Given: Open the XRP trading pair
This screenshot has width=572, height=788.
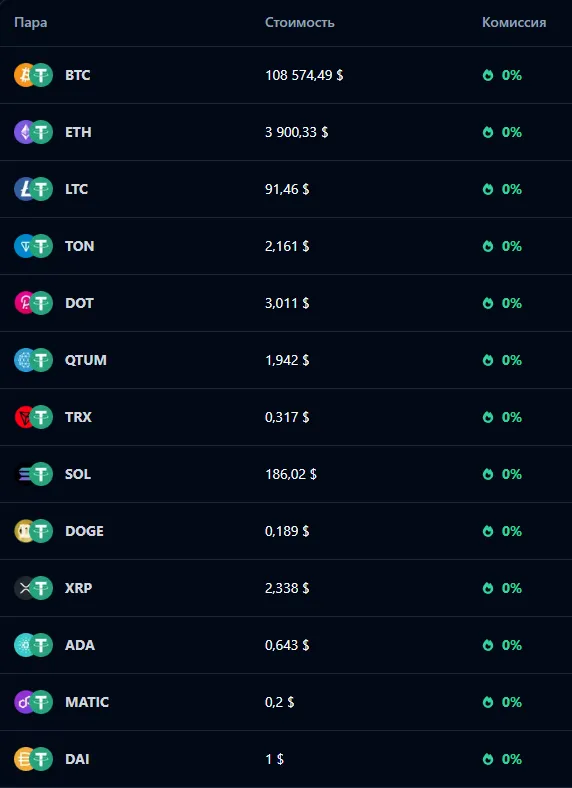Looking at the screenshot, I should (286, 588).
